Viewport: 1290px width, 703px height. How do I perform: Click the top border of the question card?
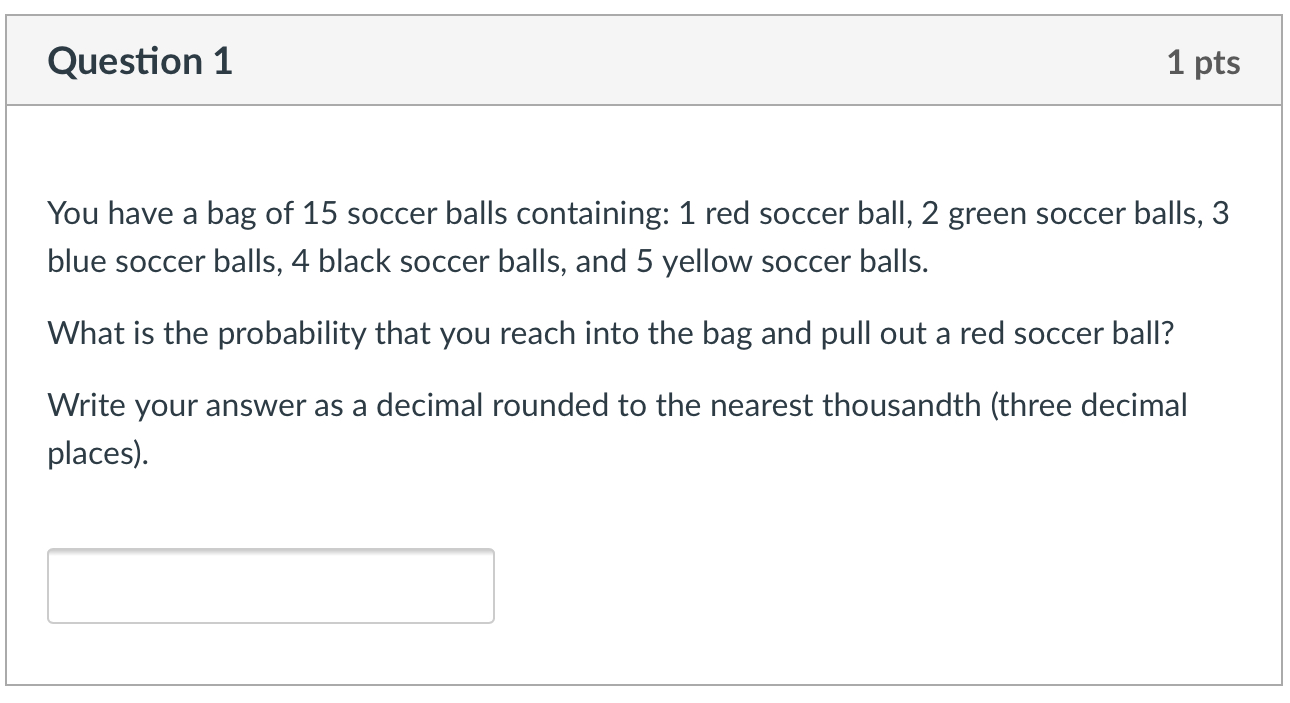pos(645,17)
